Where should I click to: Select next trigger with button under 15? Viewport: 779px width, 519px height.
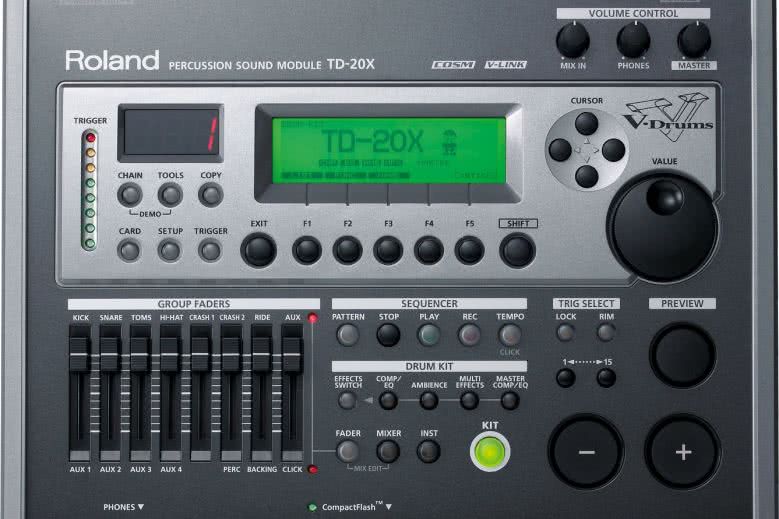pos(606,378)
